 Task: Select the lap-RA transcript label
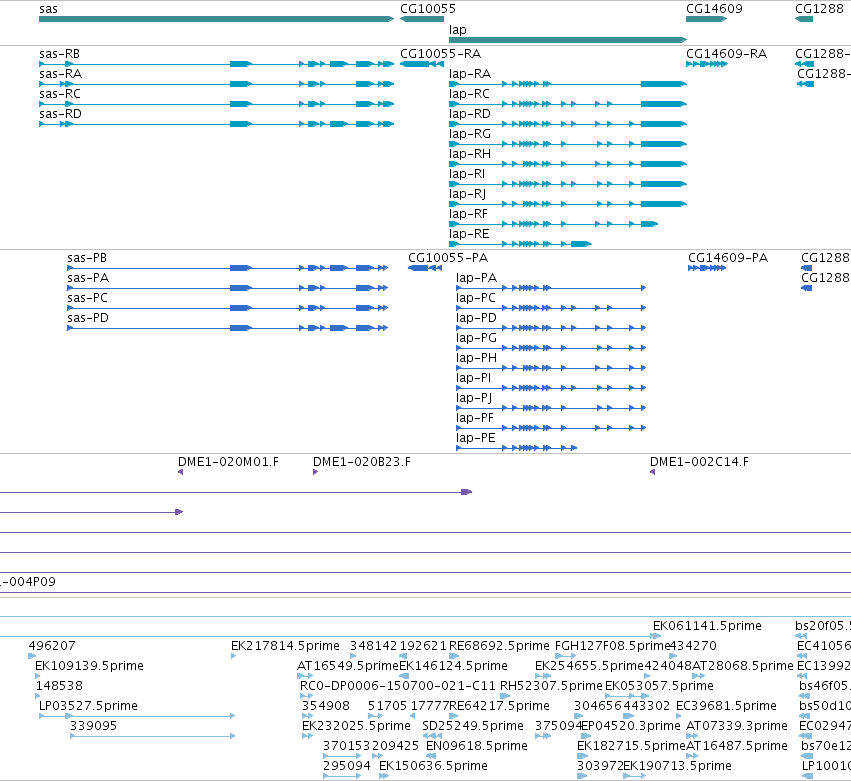tap(470, 74)
